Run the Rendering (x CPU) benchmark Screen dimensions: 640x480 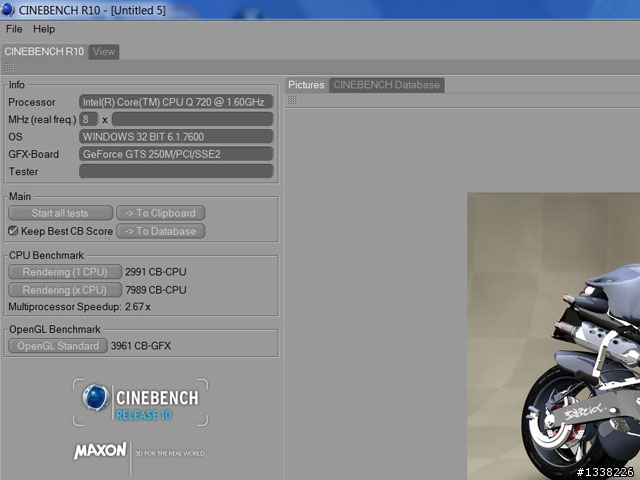pos(65,290)
